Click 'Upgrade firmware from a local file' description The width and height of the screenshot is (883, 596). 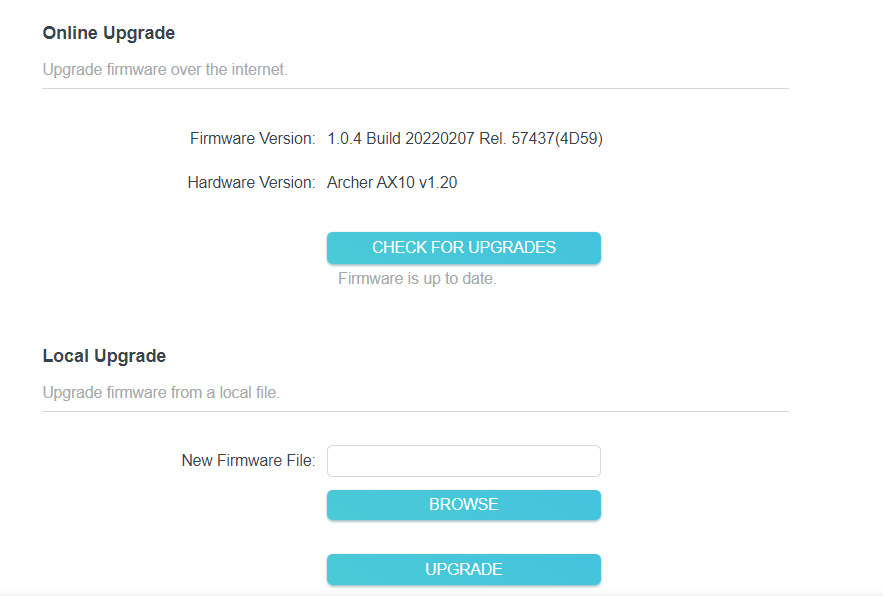161,393
